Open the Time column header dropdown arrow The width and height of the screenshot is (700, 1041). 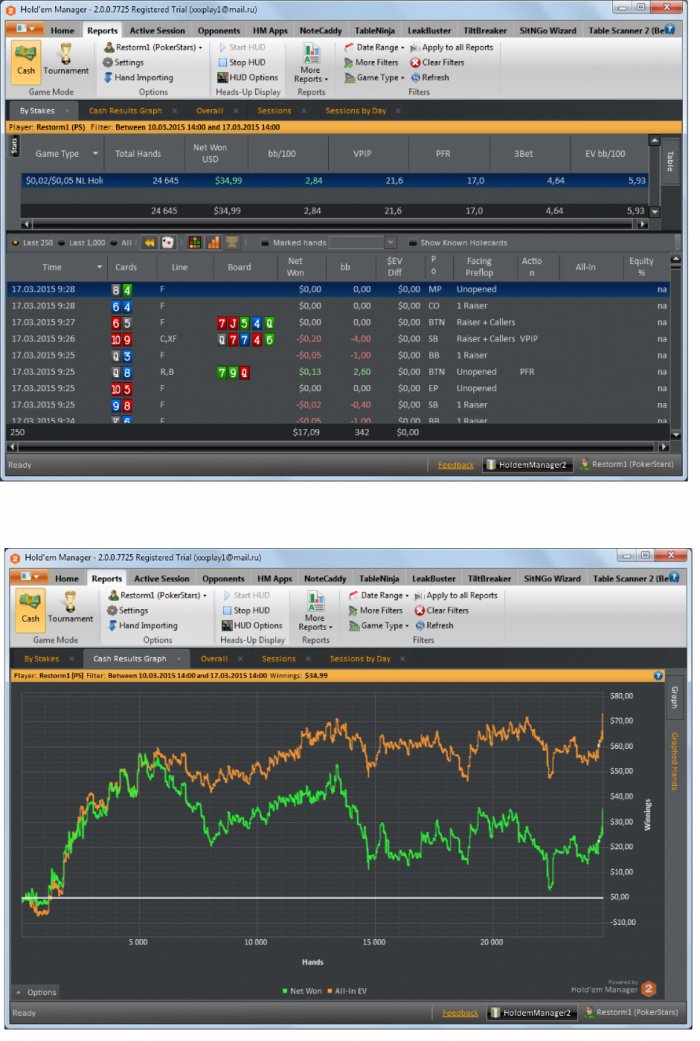pos(100,267)
